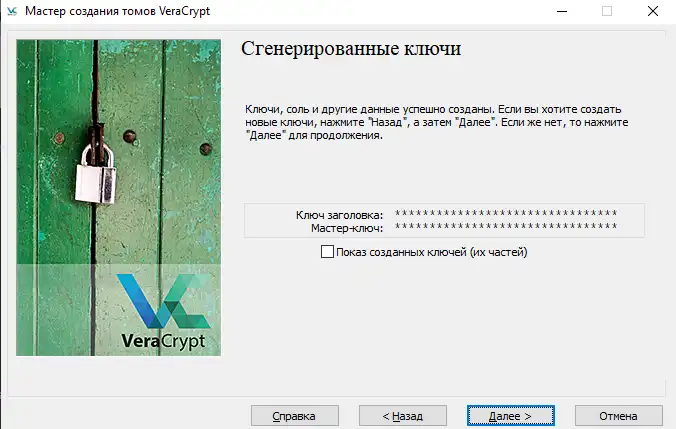The width and height of the screenshot is (676, 429).
Task: Cancel the wizard with the Отмена button
Action: (618, 415)
